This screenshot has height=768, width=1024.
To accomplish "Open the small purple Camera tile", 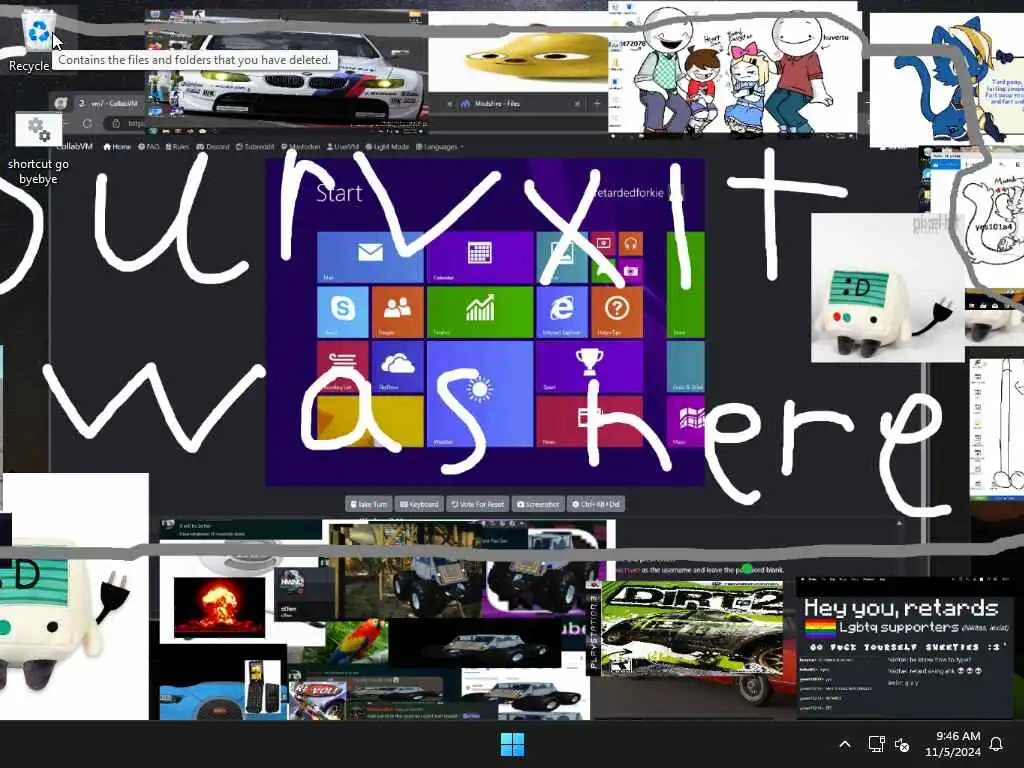I will 630,270.
